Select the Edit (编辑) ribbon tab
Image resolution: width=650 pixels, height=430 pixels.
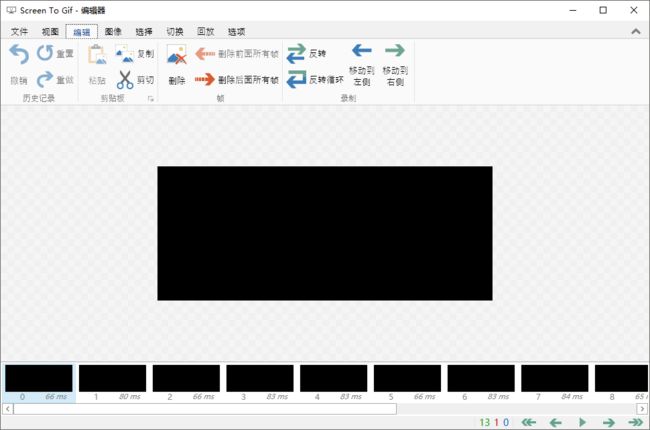click(82, 32)
